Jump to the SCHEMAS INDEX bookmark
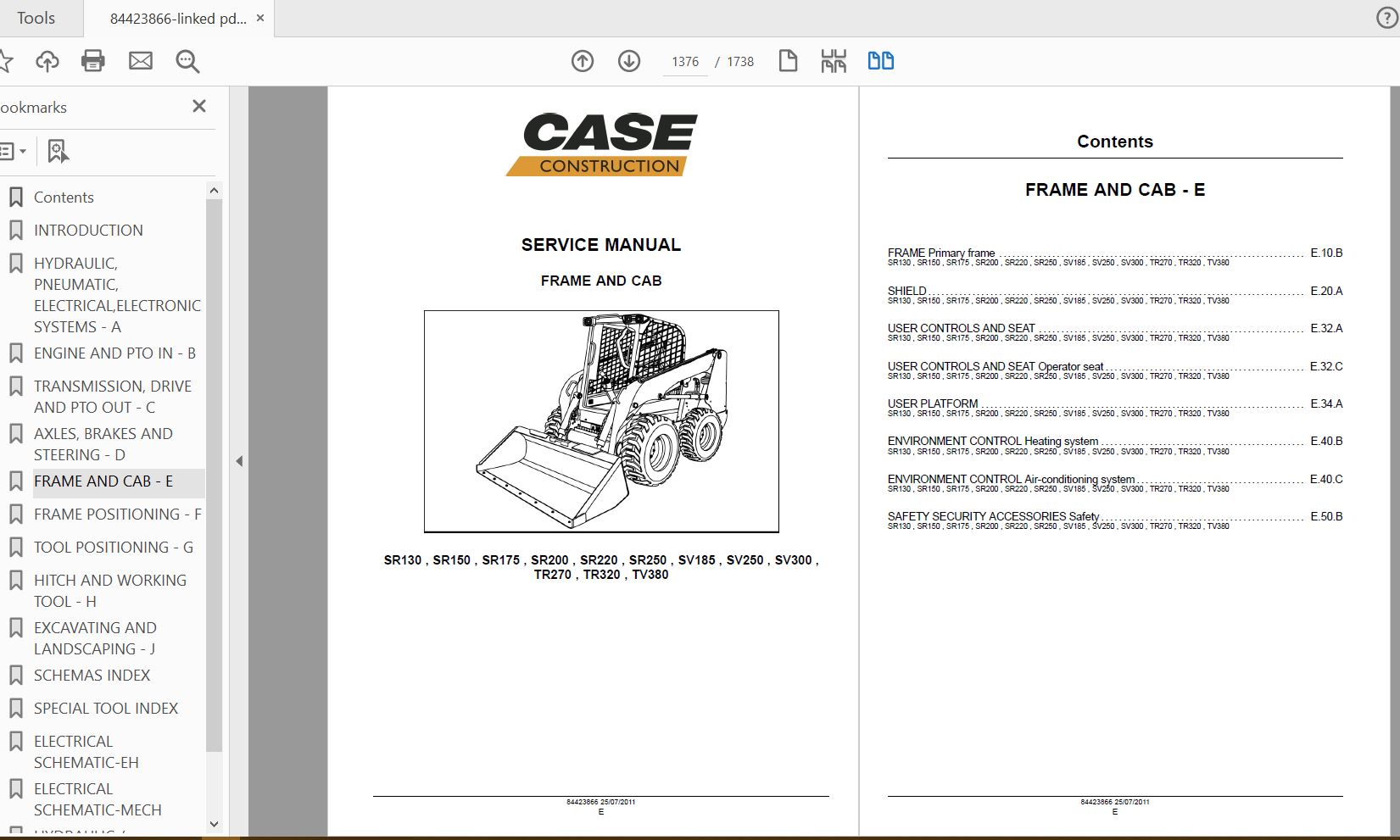The width and height of the screenshot is (1400, 840). tap(91, 675)
